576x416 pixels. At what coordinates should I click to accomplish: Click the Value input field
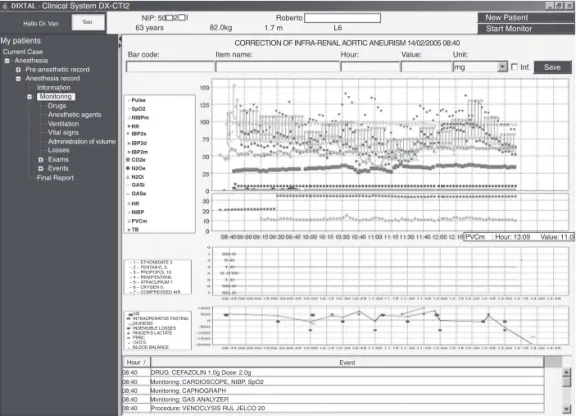(x=426, y=67)
